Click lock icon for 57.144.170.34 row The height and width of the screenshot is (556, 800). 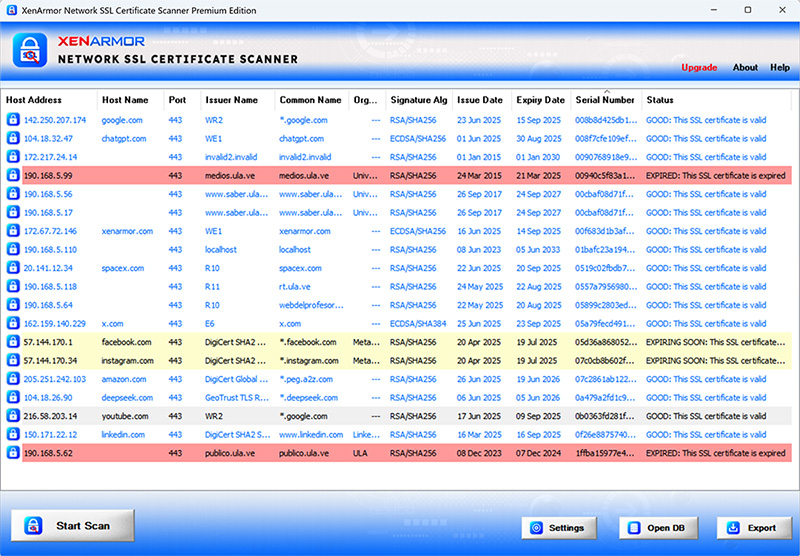[x=13, y=360]
